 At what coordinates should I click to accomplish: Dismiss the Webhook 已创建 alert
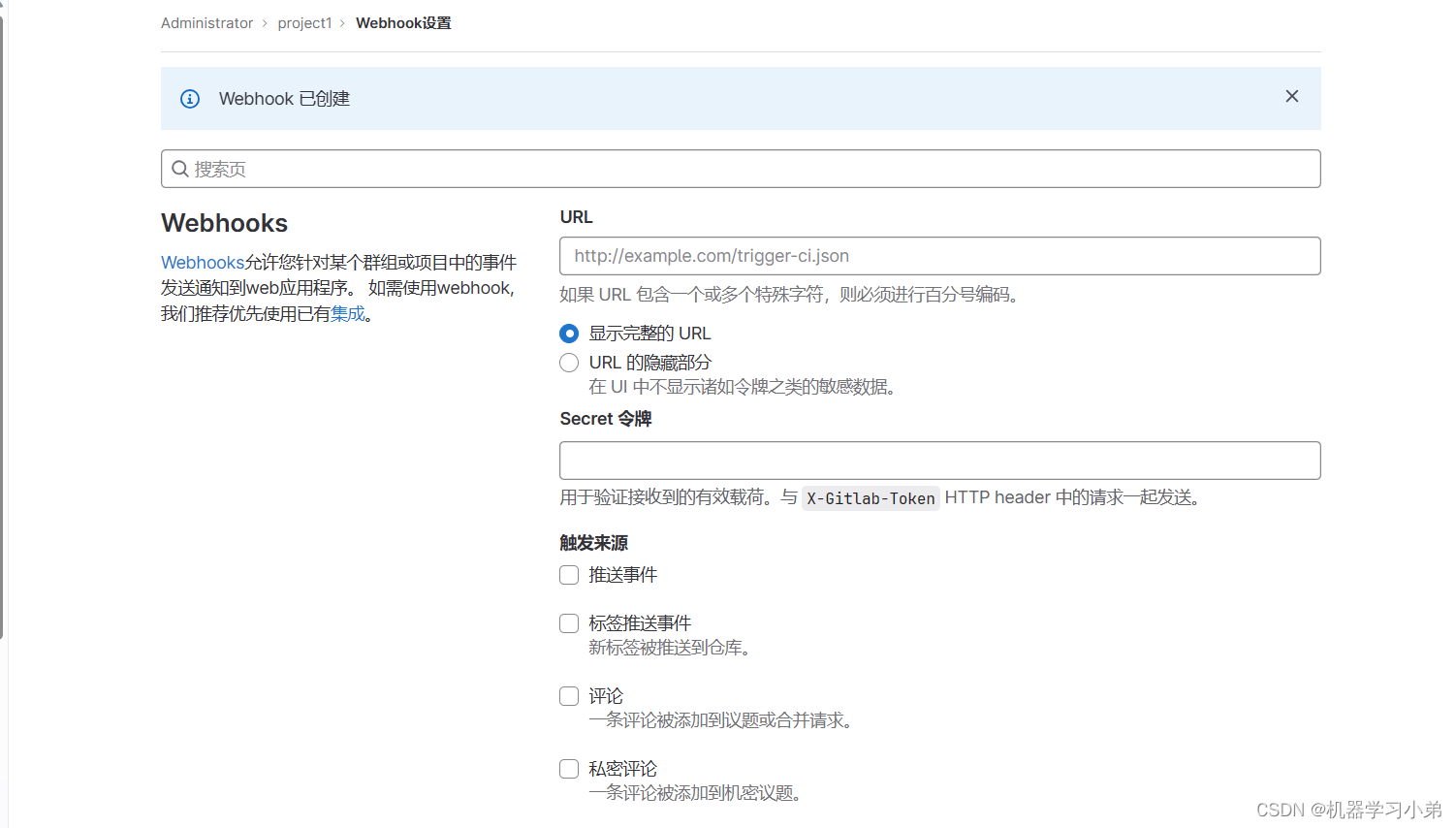1291,96
